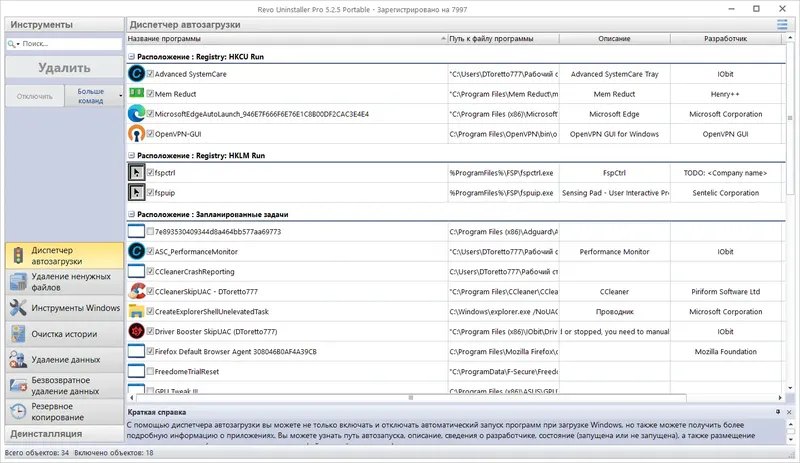Select the Sentelic Corporation developer cell
This screenshot has height=463, width=800.
(726, 192)
